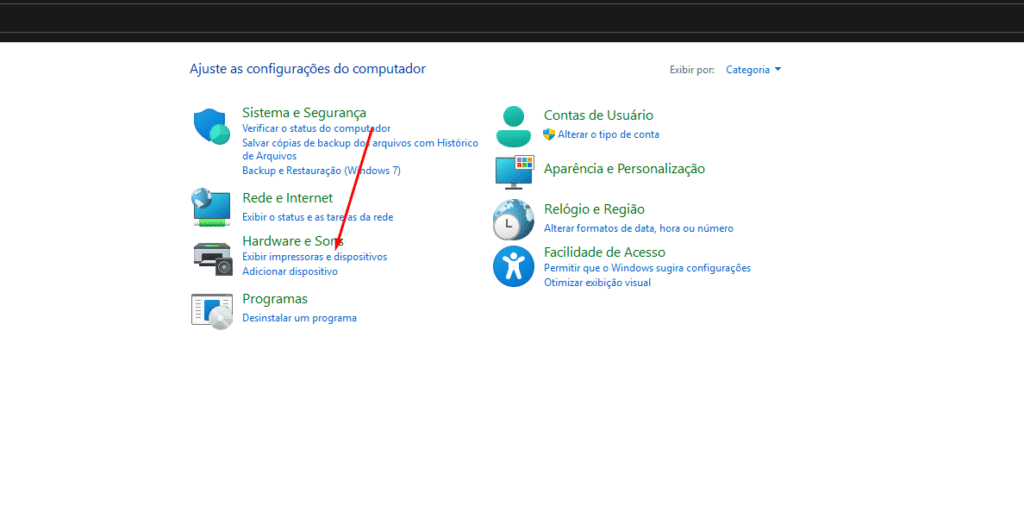Click the Aparência e Personalização monitor icon

click(x=514, y=171)
